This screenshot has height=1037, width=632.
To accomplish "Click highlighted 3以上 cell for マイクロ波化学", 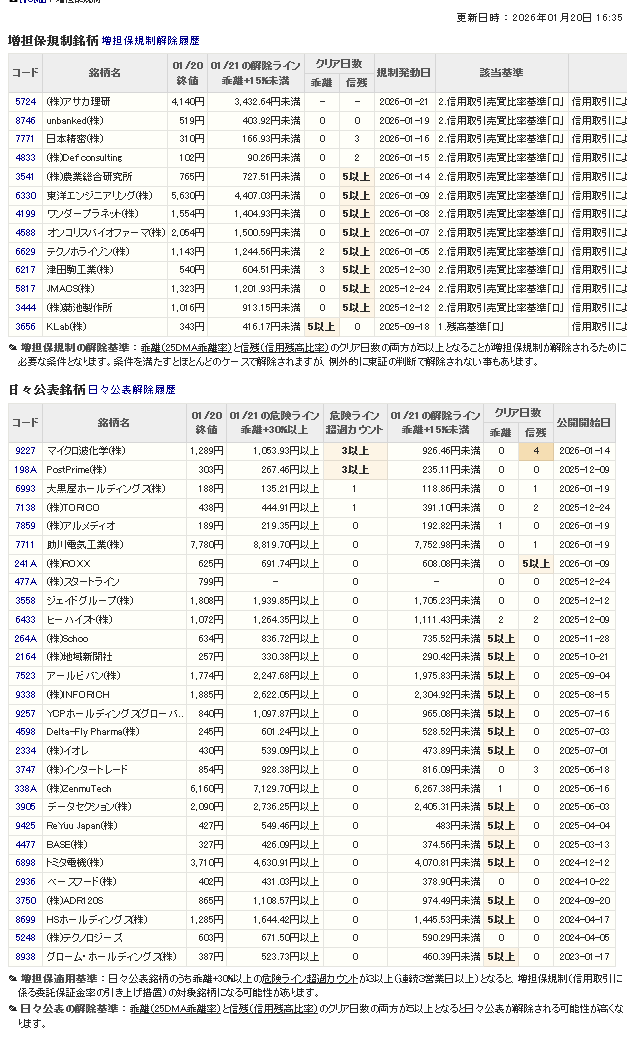I will (x=354, y=451).
